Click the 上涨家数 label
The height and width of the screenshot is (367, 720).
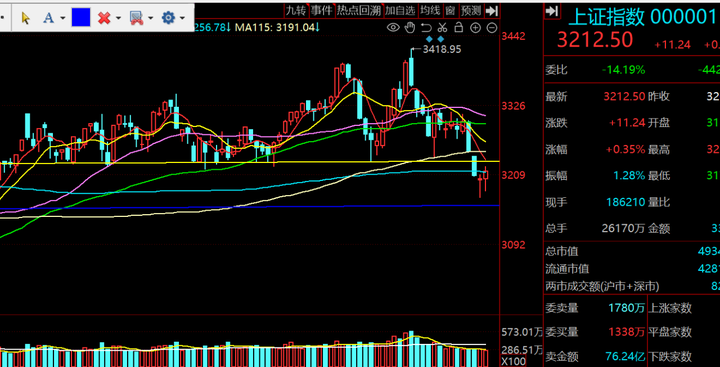pyautogui.click(x=670, y=308)
